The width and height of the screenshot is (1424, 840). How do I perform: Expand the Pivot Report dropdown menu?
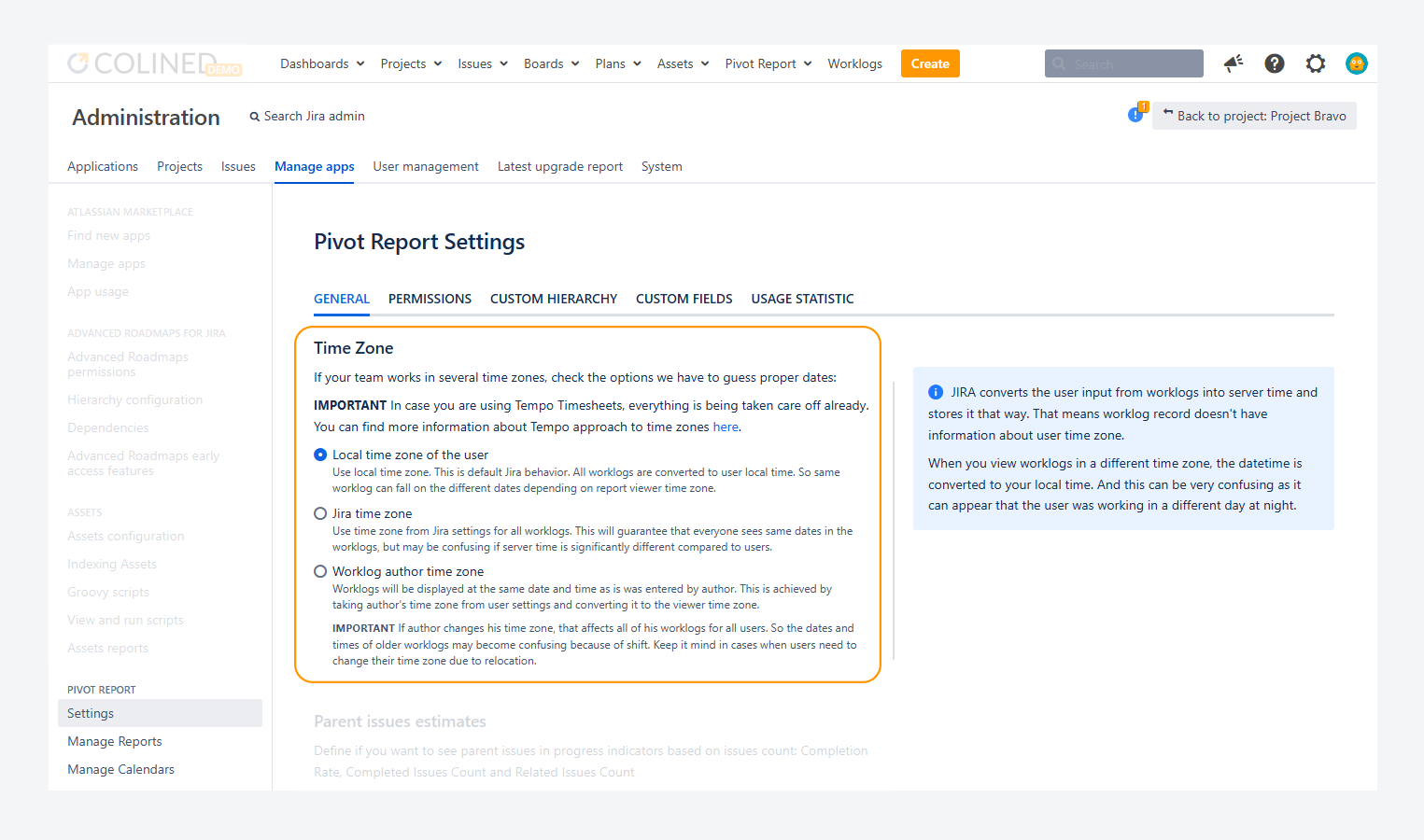tap(768, 63)
